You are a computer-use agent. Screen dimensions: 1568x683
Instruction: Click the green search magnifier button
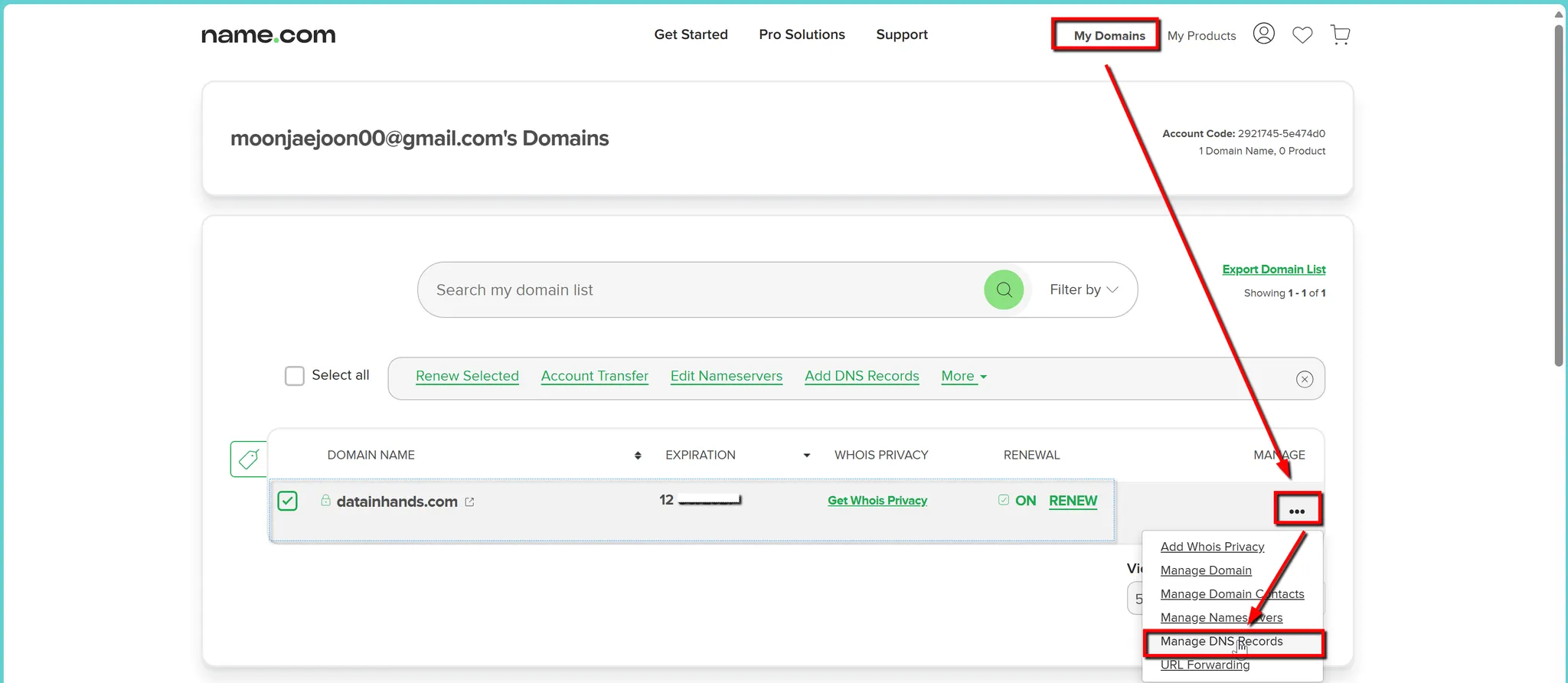pyautogui.click(x=1004, y=289)
